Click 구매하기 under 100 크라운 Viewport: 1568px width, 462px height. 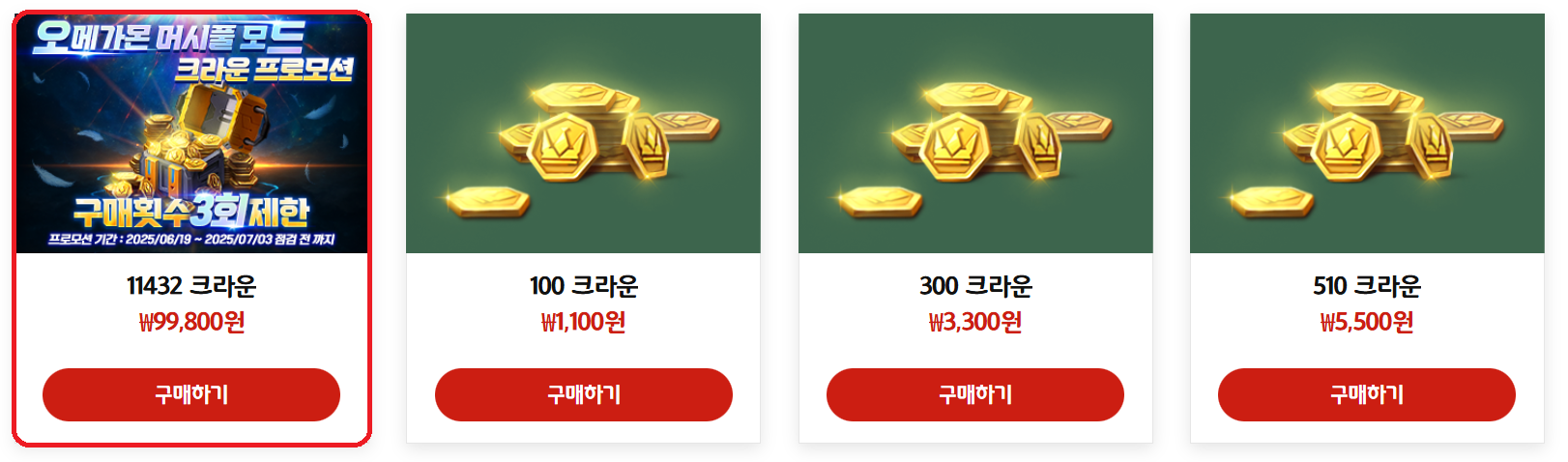pyautogui.click(x=584, y=394)
